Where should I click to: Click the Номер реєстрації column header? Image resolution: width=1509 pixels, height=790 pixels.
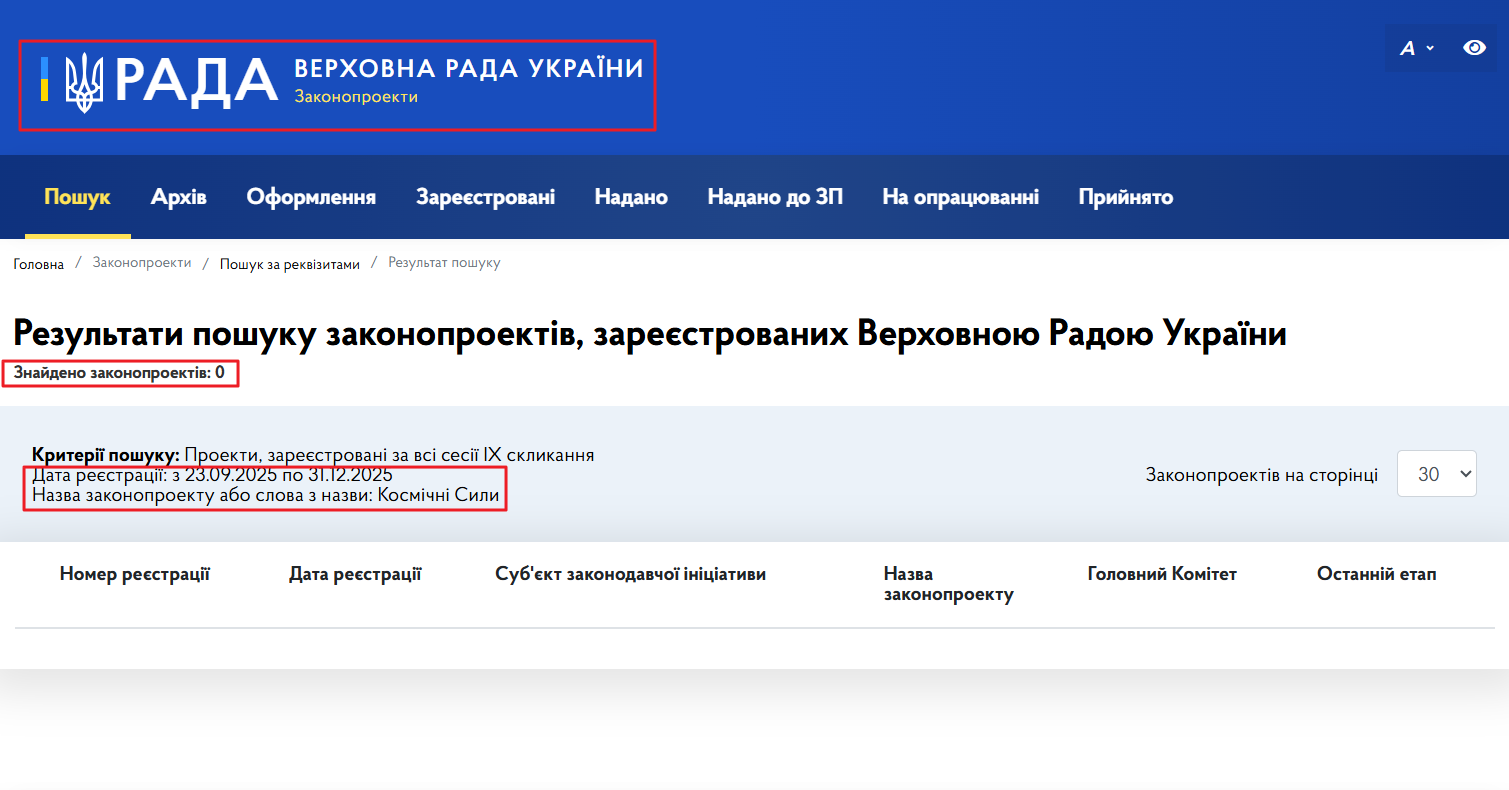point(135,574)
